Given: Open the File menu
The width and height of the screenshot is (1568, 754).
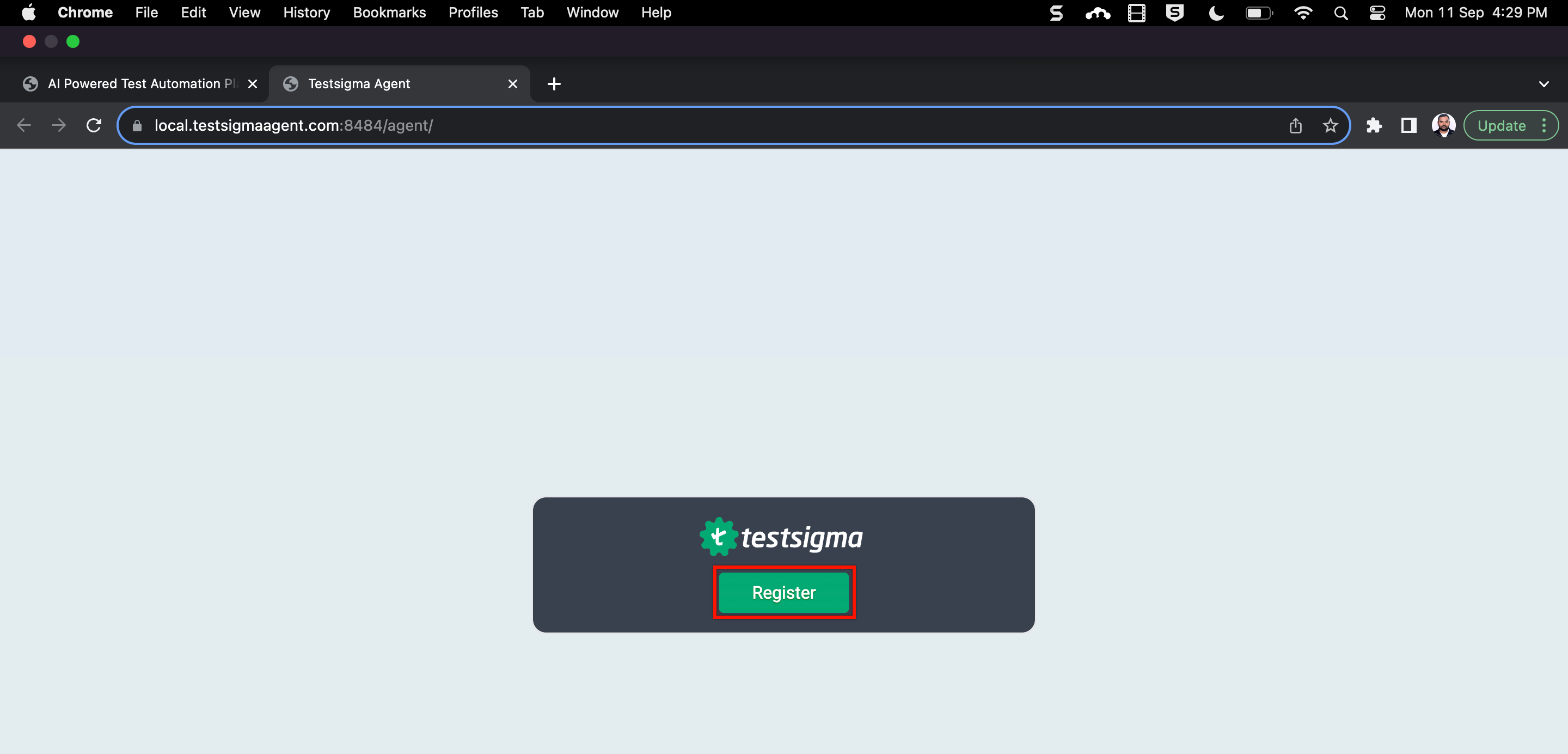Looking at the screenshot, I should click(x=146, y=12).
